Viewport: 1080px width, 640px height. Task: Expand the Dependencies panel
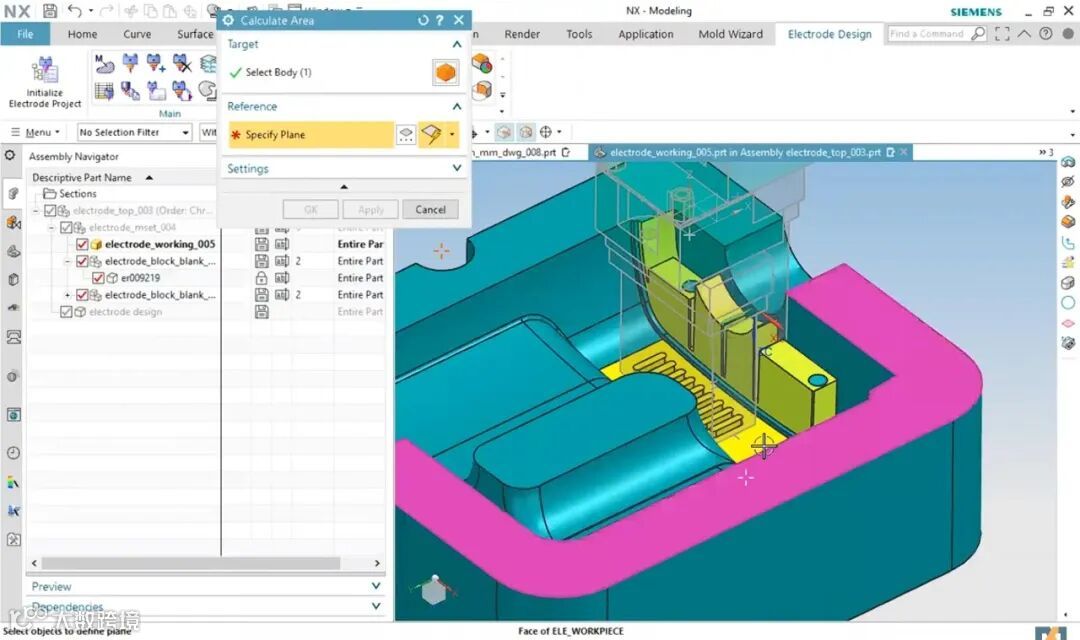[x=376, y=606]
